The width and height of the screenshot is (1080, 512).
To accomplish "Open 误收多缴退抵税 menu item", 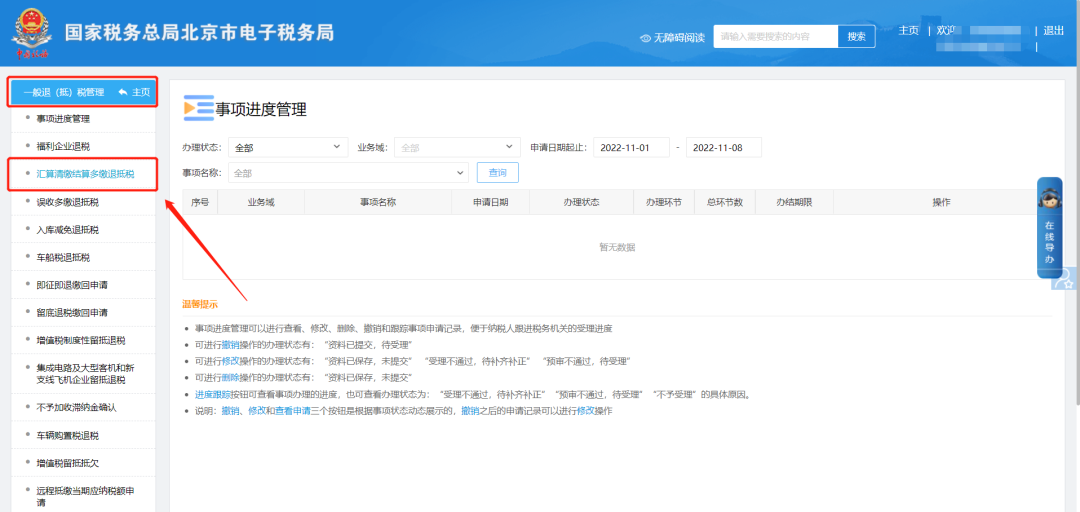I will click(68, 202).
